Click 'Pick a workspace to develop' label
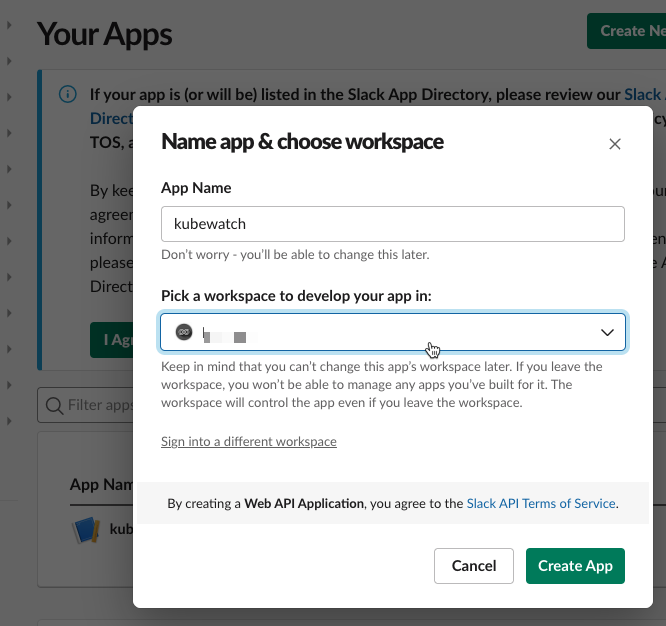 pyautogui.click(x=296, y=296)
